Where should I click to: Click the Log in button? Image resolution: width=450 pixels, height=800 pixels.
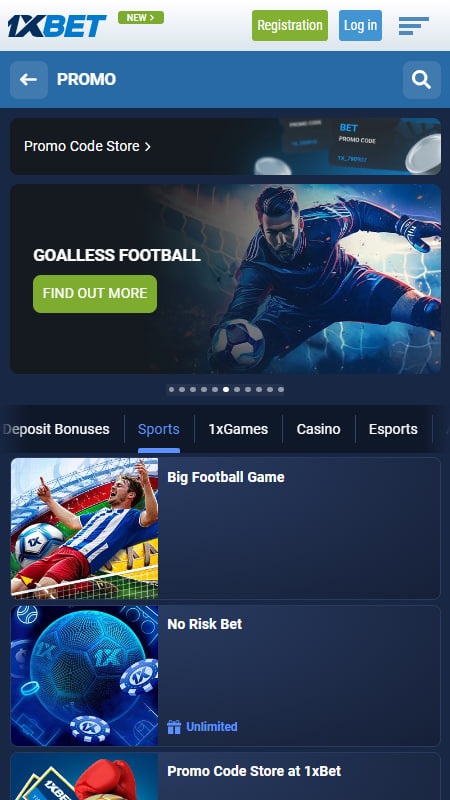click(360, 26)
